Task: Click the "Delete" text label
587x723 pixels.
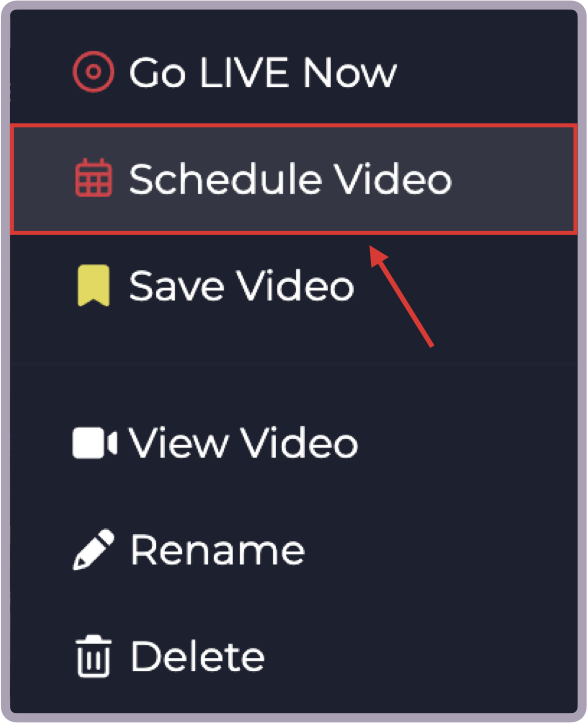Action: coord(198,656)
